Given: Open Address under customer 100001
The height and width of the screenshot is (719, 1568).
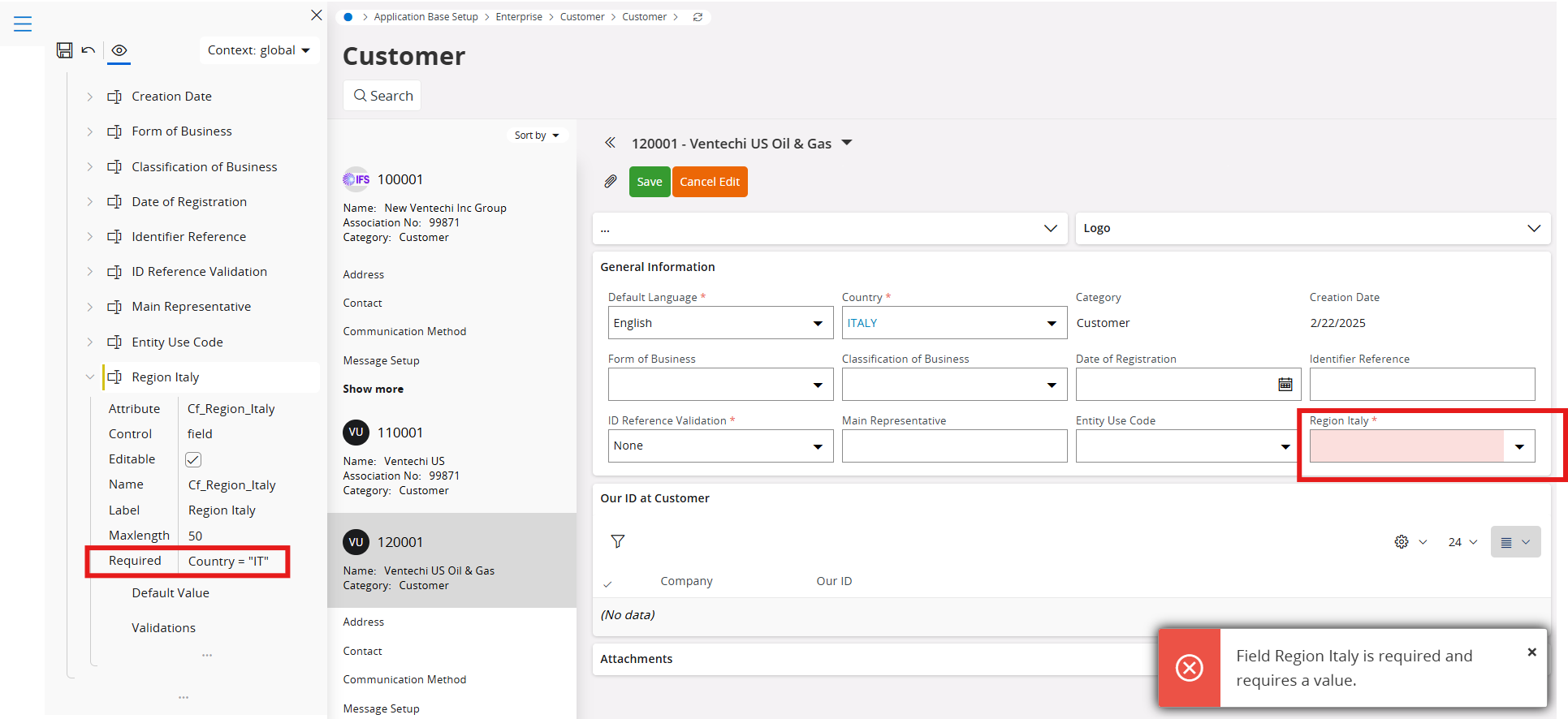Looking at the screenshot, I should 364,275.
